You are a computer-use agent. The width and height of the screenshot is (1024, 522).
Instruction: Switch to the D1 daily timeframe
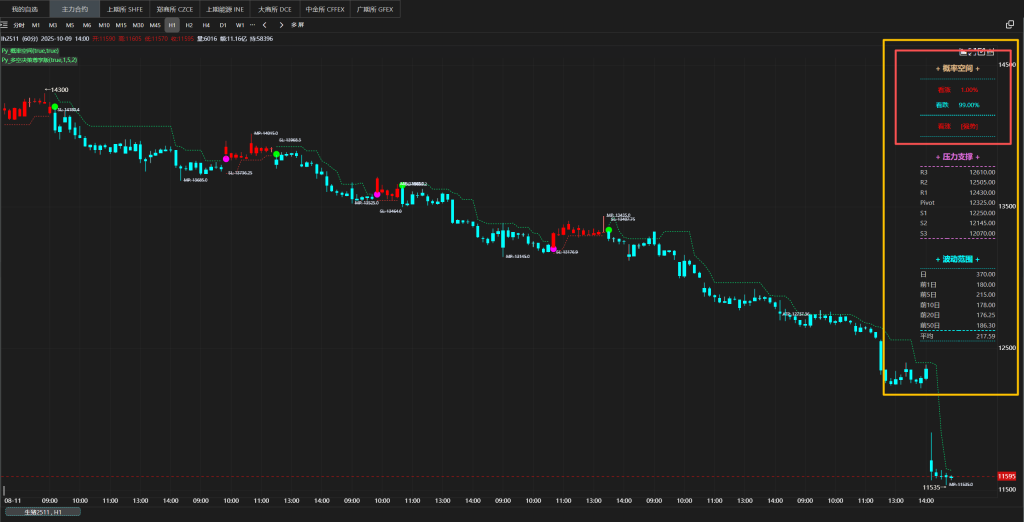[223, 24]
